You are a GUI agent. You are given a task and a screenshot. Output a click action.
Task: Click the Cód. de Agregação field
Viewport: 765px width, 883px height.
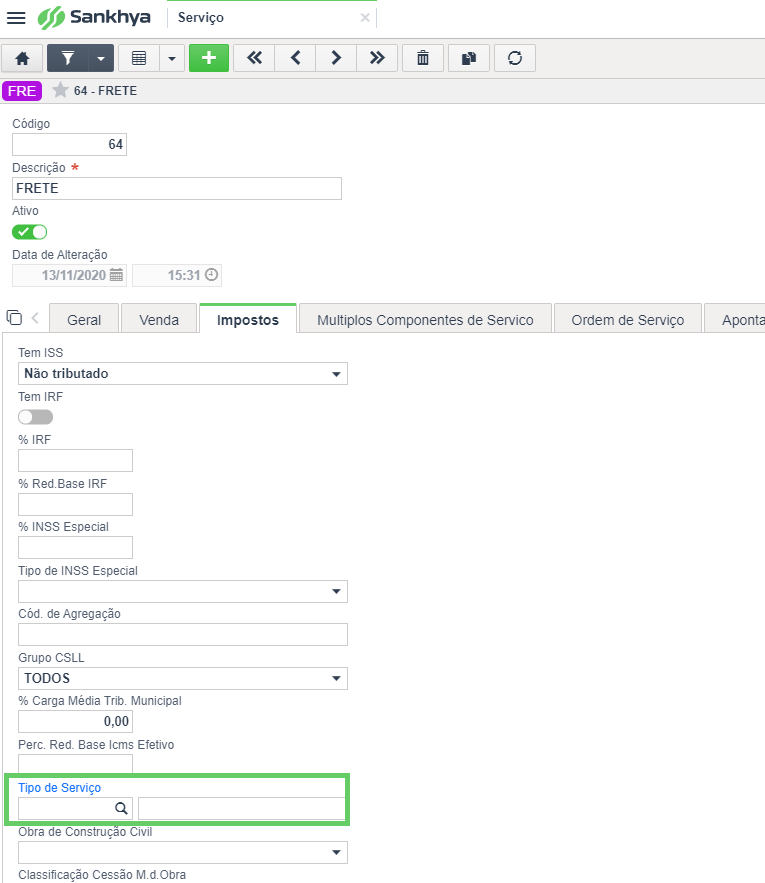(x=183, y=635)
